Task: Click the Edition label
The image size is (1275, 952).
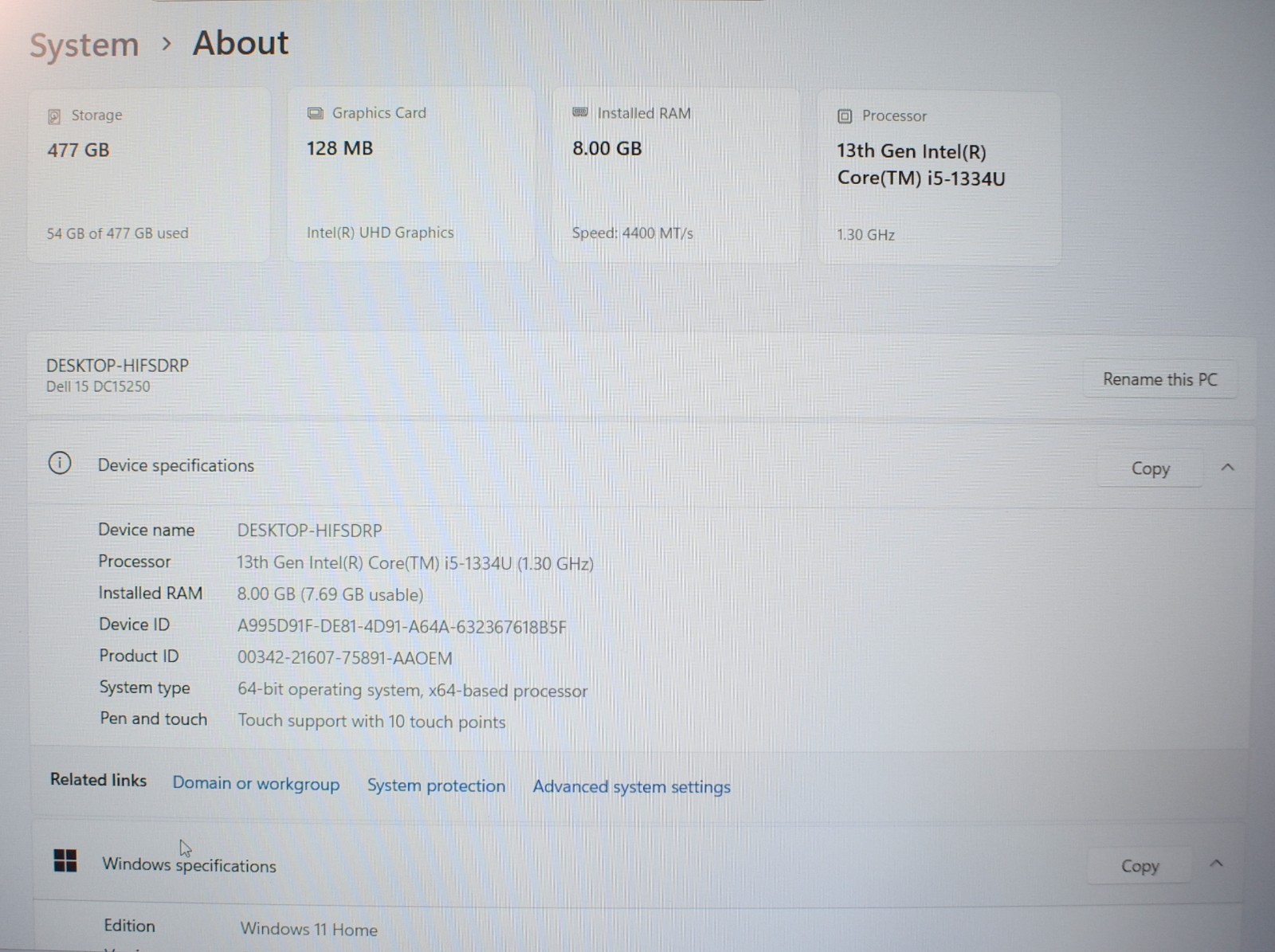Action: tap(129, 926)
